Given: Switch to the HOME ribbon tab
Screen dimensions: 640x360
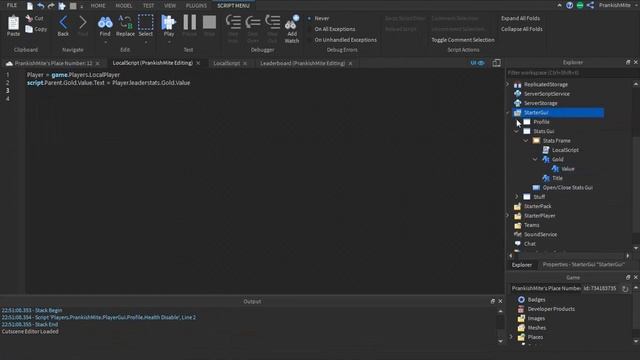Looking at the screenshot, I should point(98,6).
